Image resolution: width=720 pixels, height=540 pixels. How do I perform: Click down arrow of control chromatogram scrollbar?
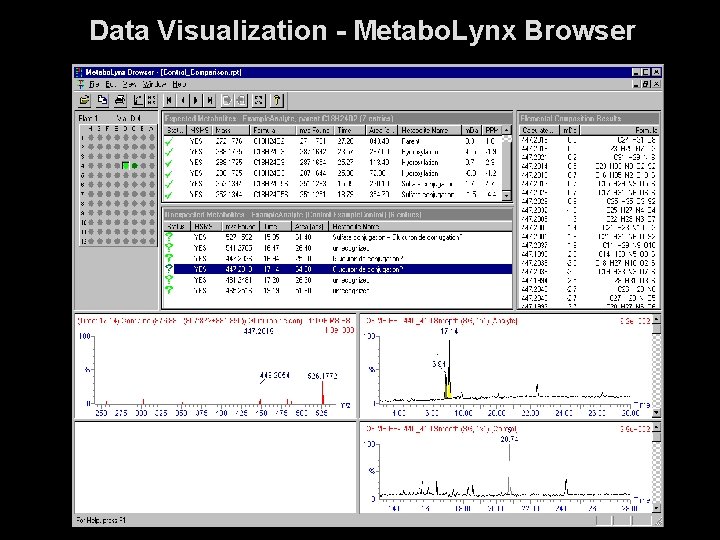656,508
